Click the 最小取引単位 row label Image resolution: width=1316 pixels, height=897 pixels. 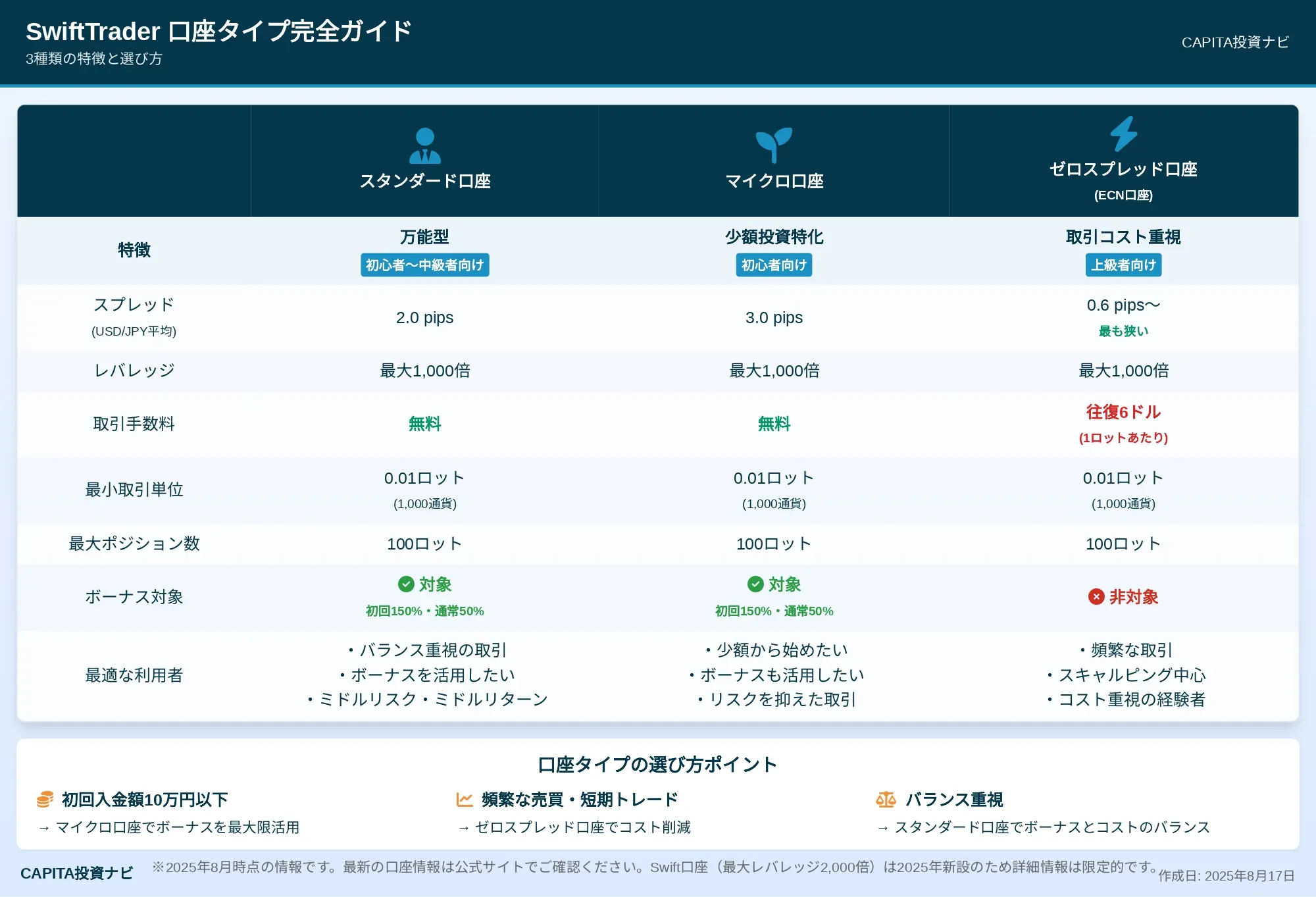tap(134, 490)
